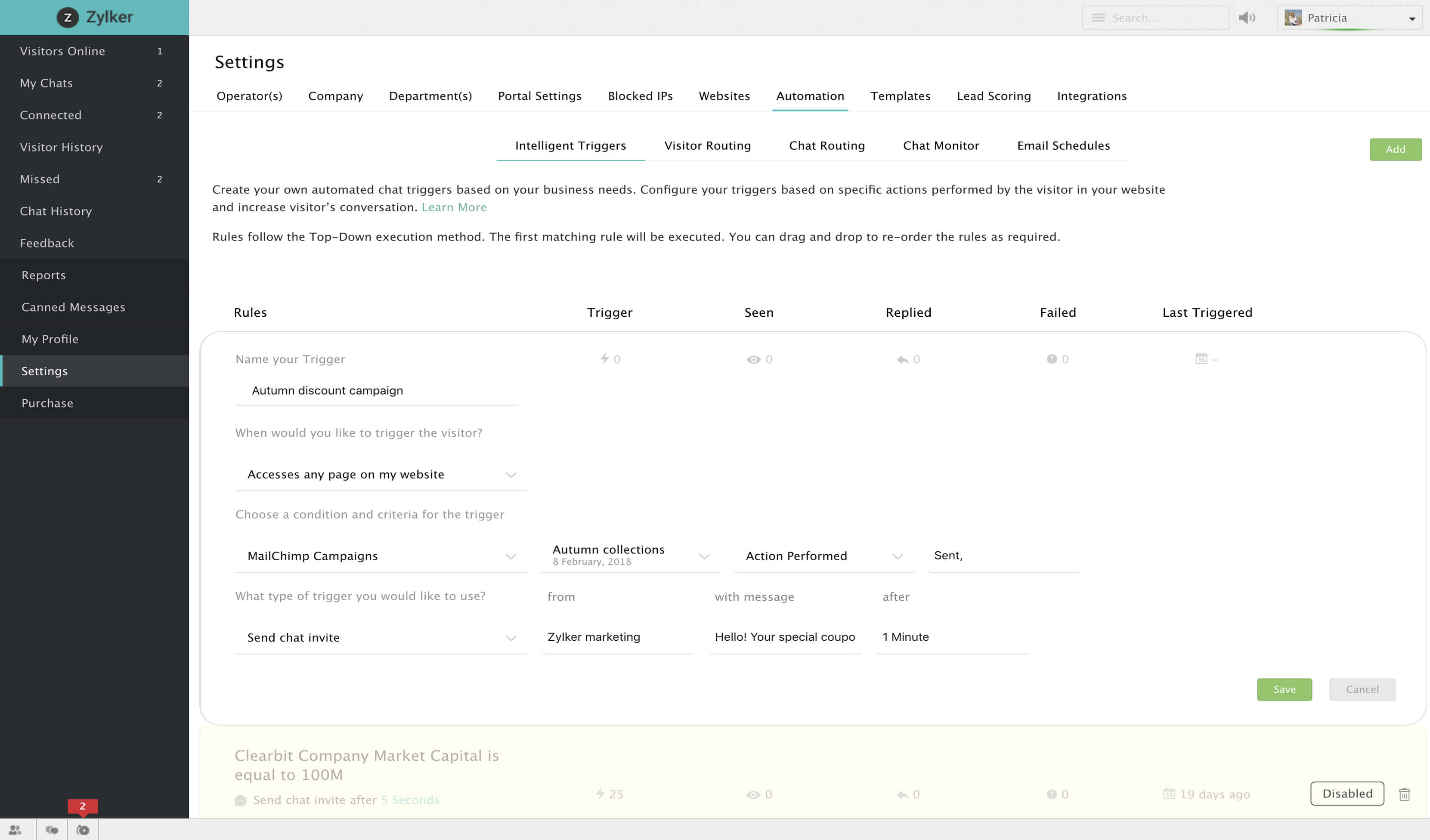Switch to Visitor Routing sub-tab

pyautogui.click(x=708, y=146)
